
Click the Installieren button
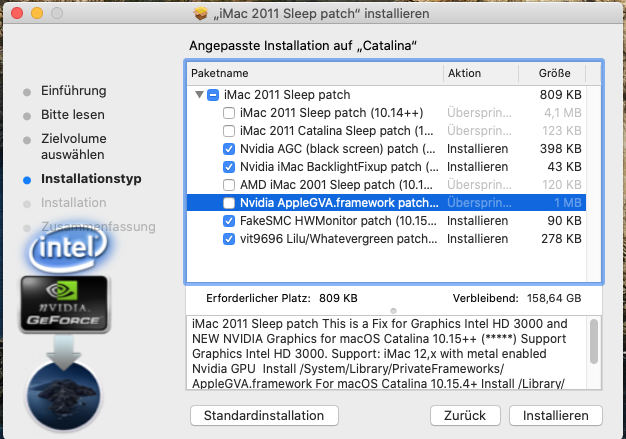pos(556,415)
